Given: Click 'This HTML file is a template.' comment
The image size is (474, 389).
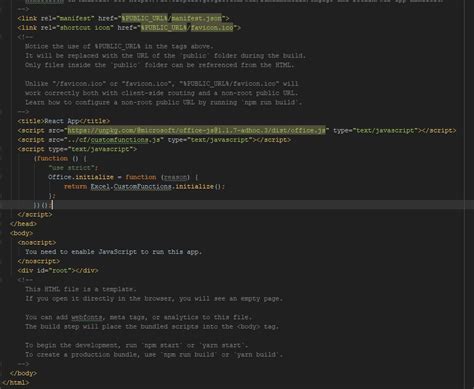Looking at the screenshot, I should (81, 289).
